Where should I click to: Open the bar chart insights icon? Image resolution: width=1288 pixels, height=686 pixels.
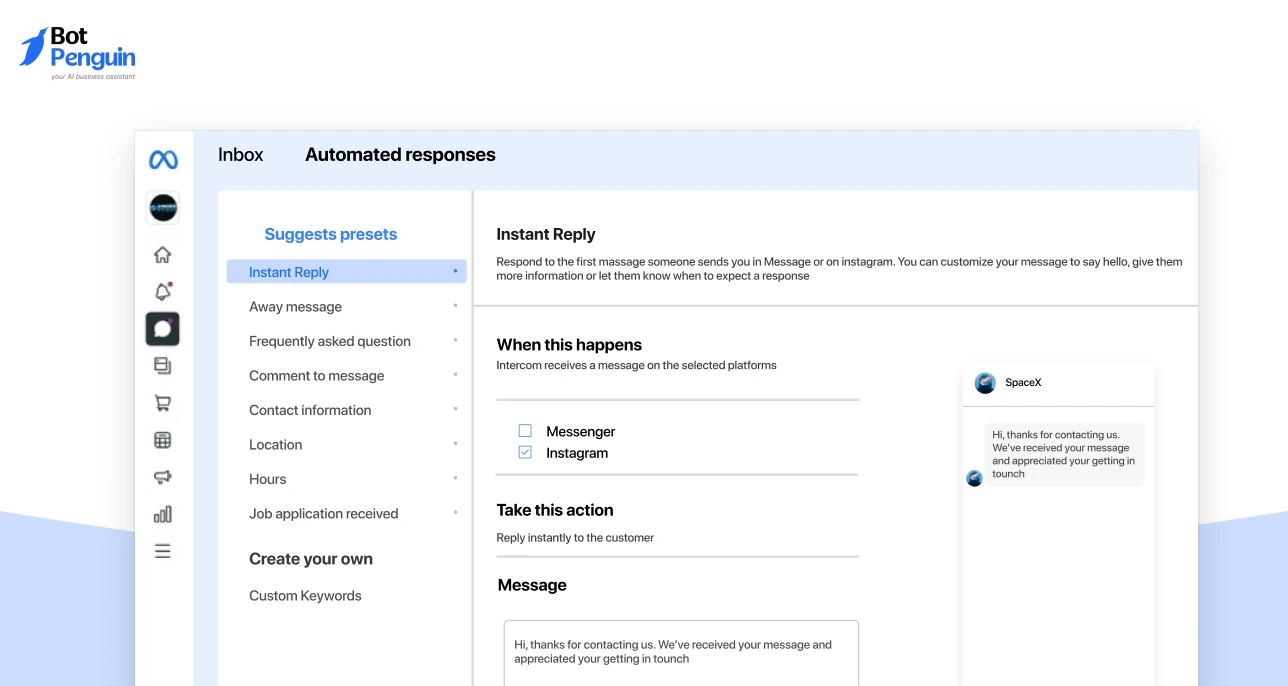[x=163, y=514]
